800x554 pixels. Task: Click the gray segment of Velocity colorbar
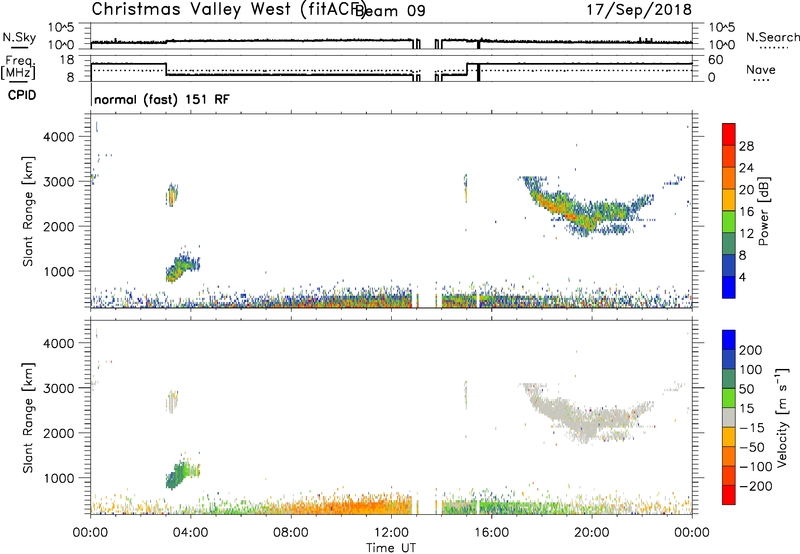pos(729,417)
